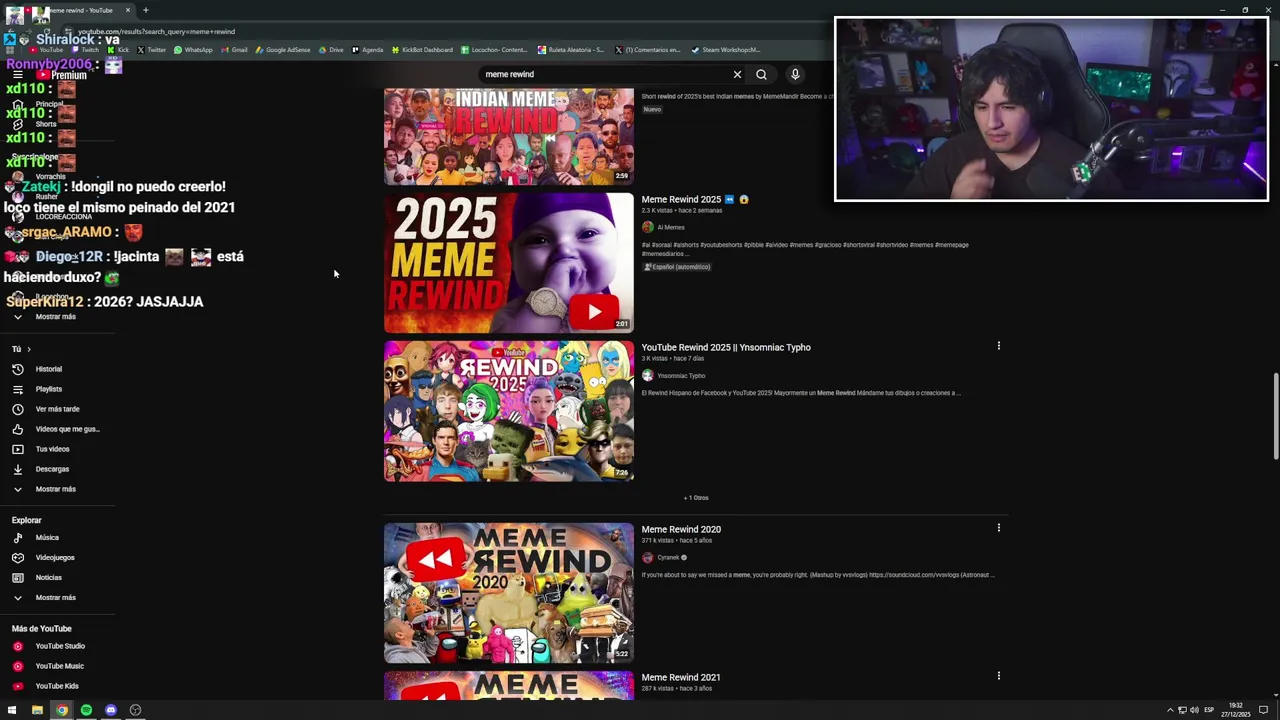Open Videojuegos under Explorar
The image size is (1280, 720).
pos(54,558)
